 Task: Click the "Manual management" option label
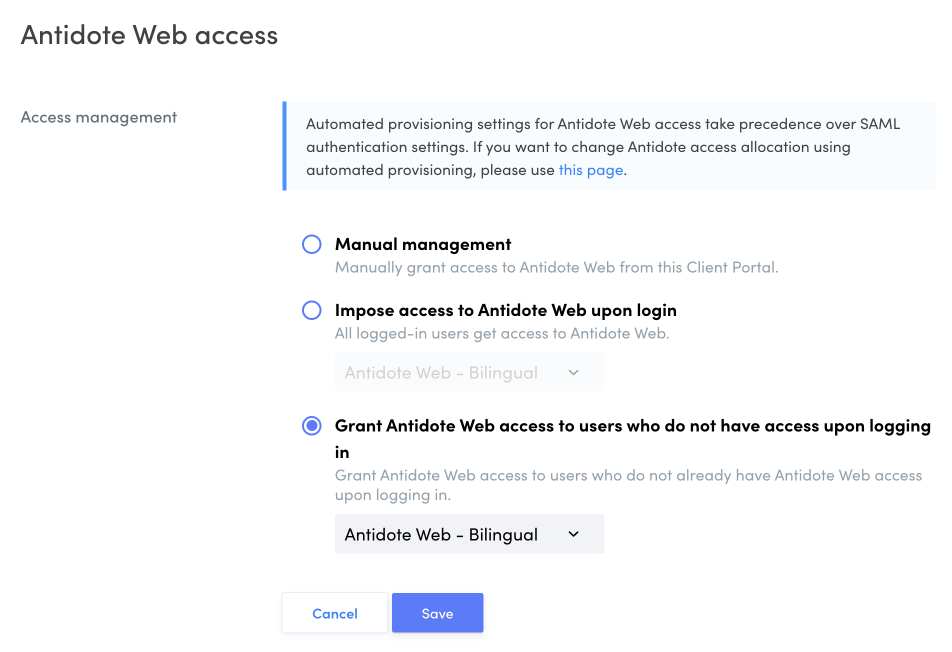tap(423, 244)
